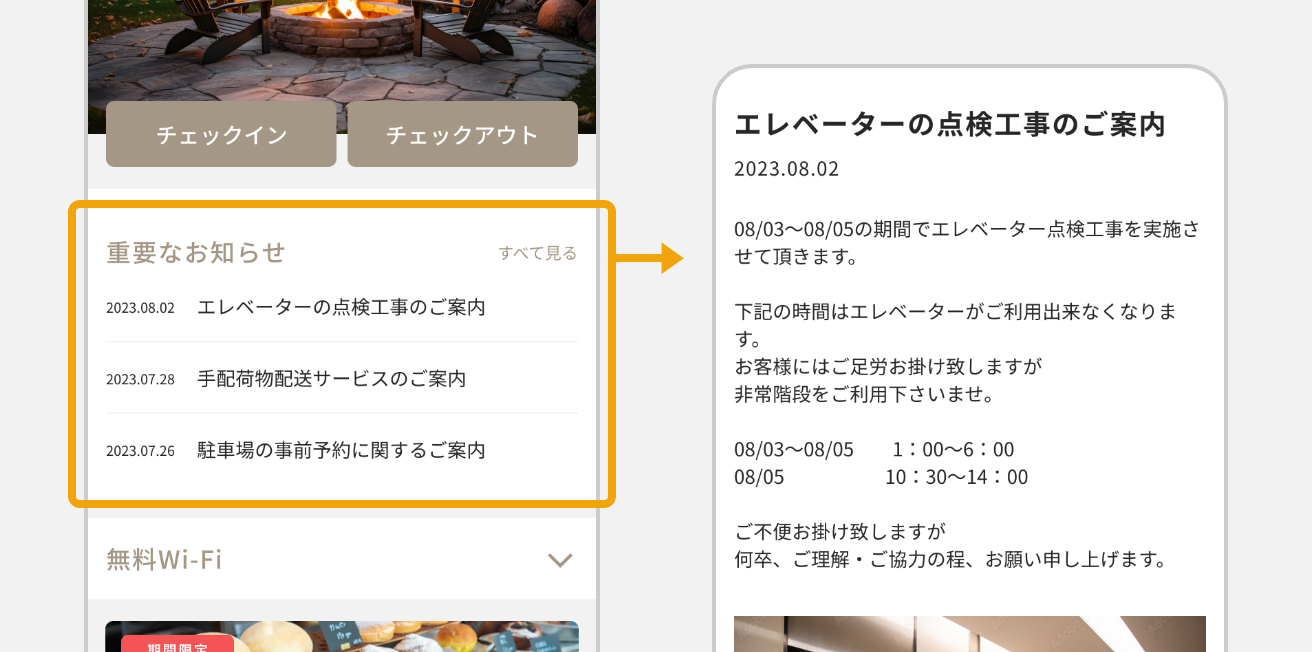
Task: Open the すべて見る link
Action: click(x=538, y=254)
